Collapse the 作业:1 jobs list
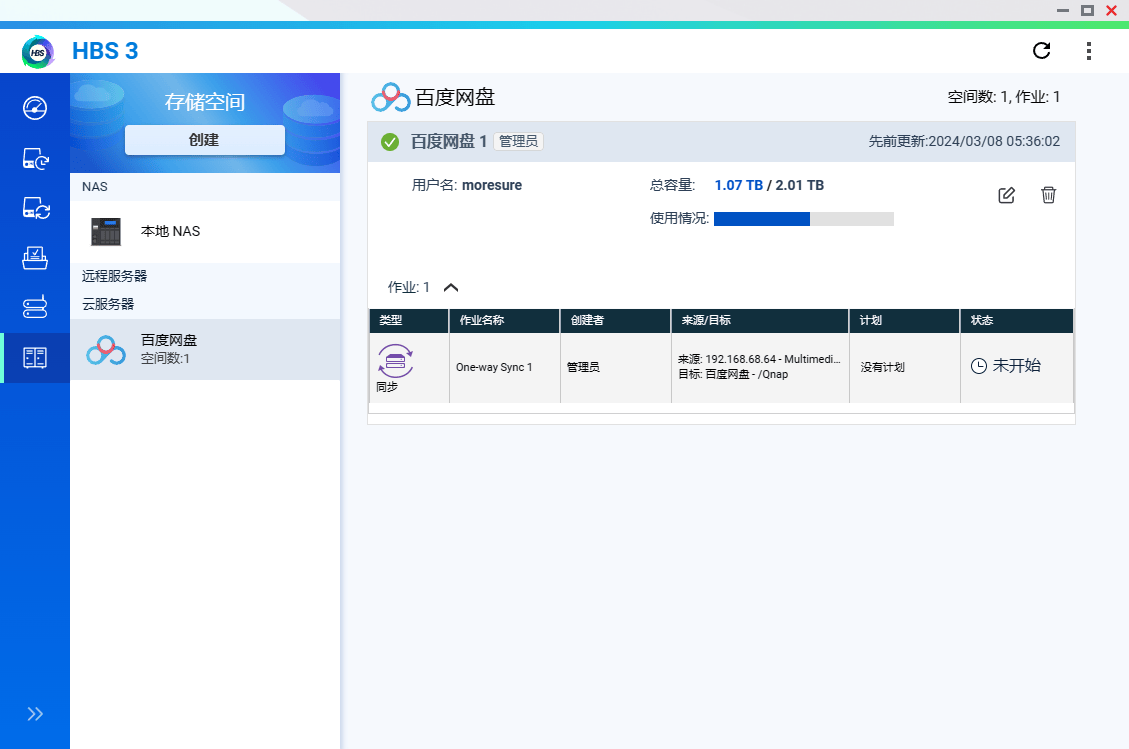 [450, 286]
